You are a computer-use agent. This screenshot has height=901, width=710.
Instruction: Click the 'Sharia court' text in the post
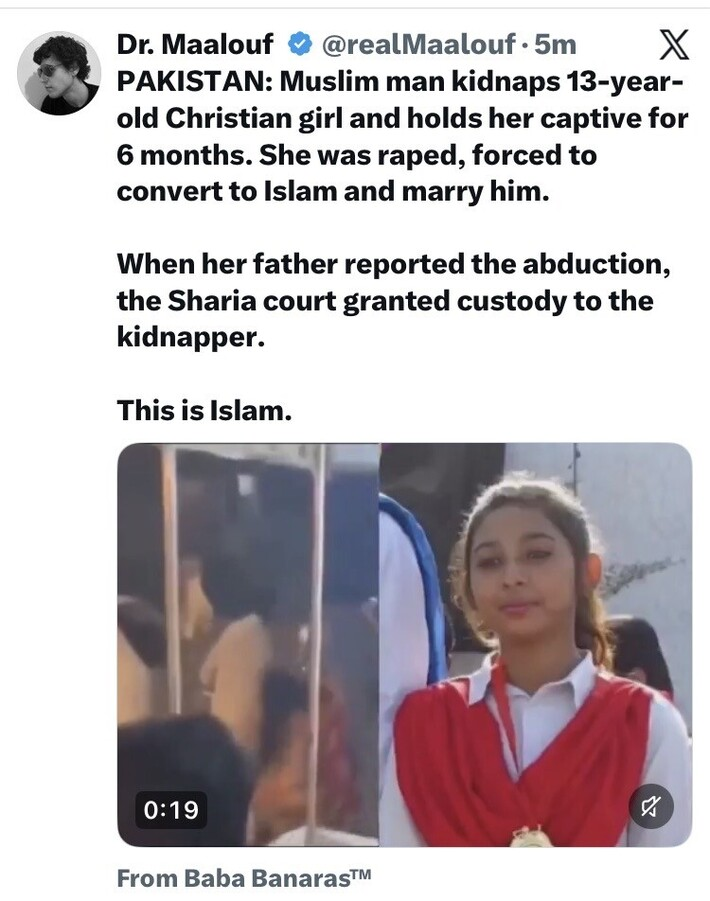(x=252, y=301)
